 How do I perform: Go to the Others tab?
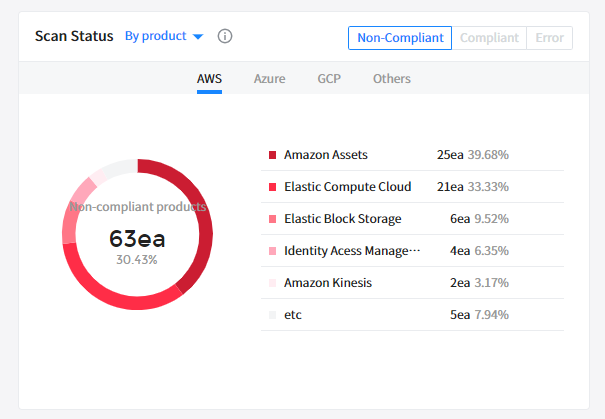(x=391, y=78)
